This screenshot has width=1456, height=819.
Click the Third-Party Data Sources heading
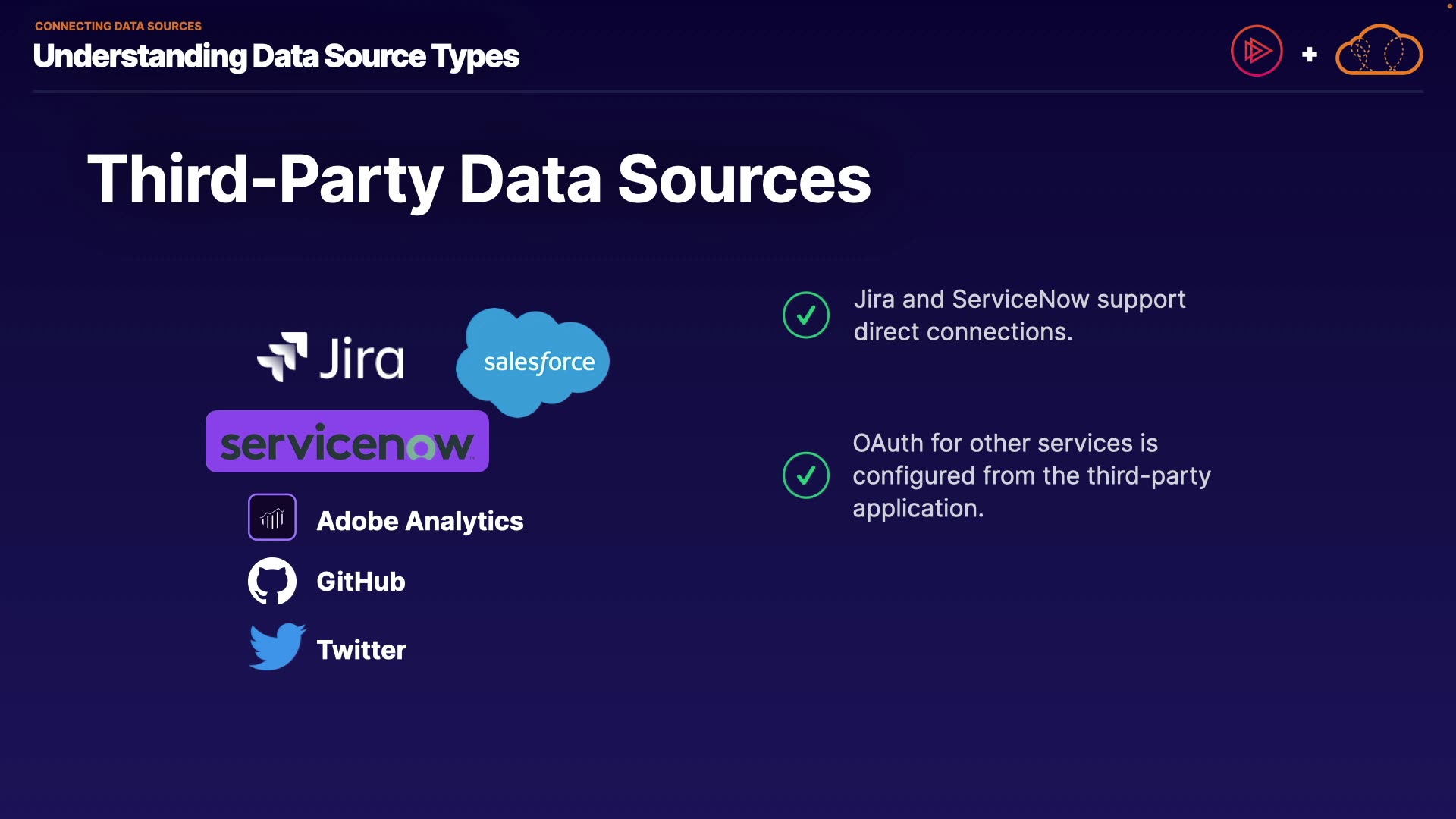[479, 180]
